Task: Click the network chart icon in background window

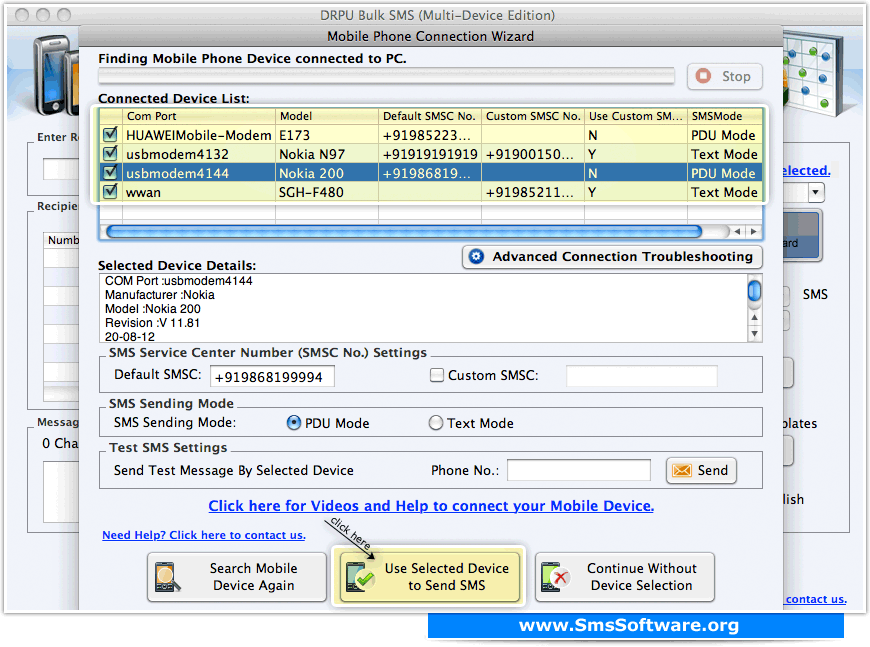Action: tap(813, 75)
